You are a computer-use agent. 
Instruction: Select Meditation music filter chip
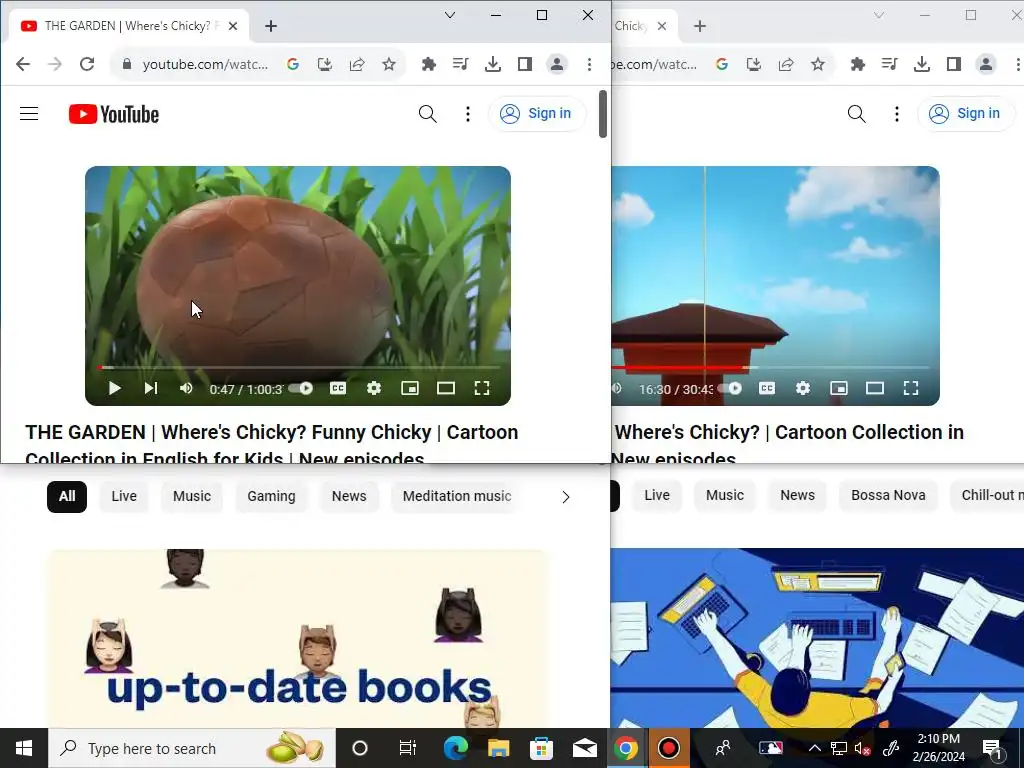[x=456, y=496]
